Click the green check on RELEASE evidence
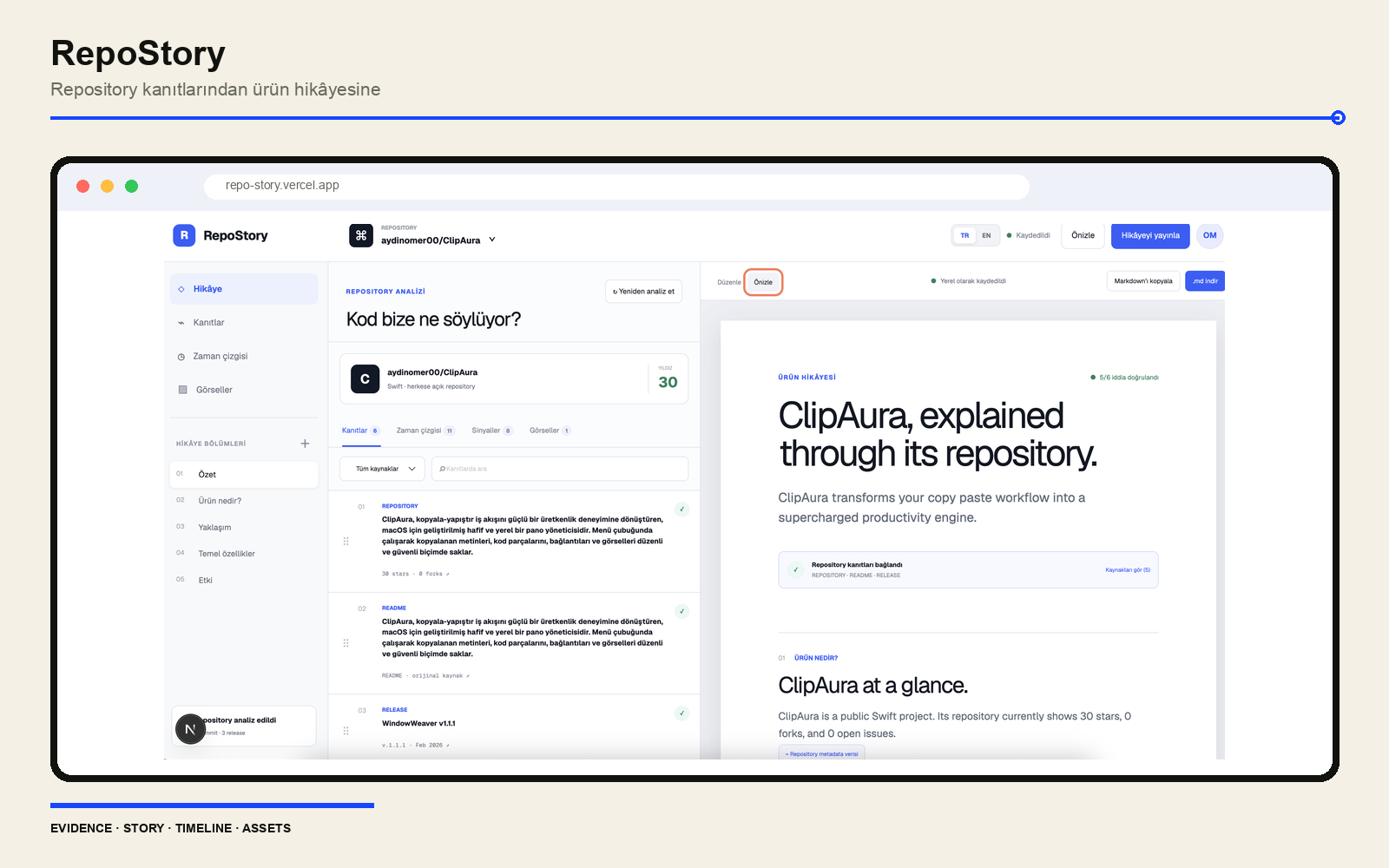 (x=682, y=713)
